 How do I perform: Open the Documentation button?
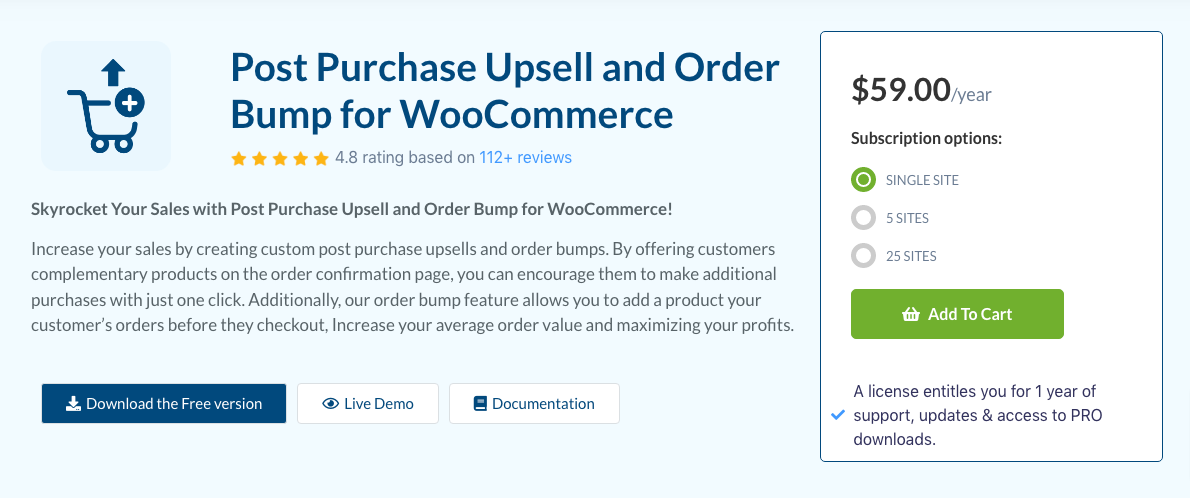click(x=534, y=404)
